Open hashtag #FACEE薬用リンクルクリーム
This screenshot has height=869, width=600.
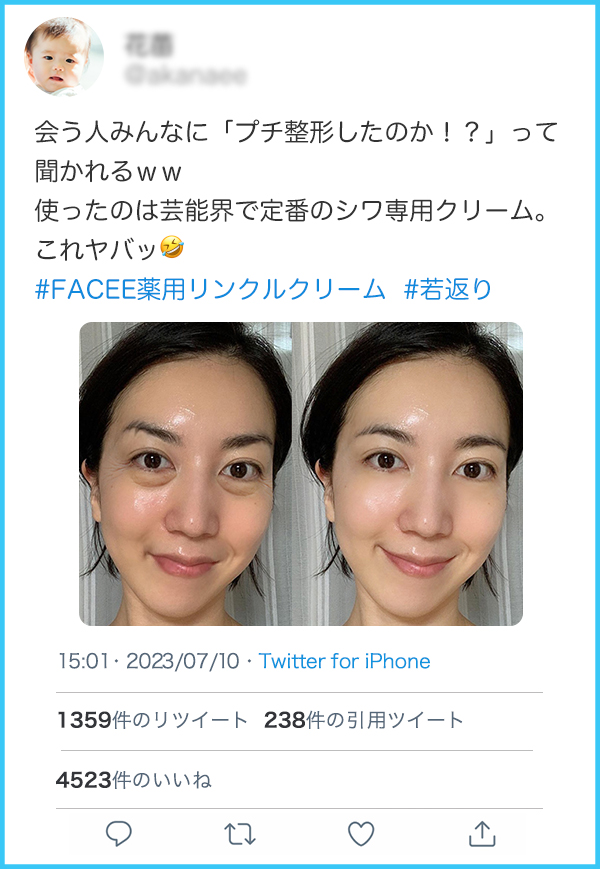point(210,289)
